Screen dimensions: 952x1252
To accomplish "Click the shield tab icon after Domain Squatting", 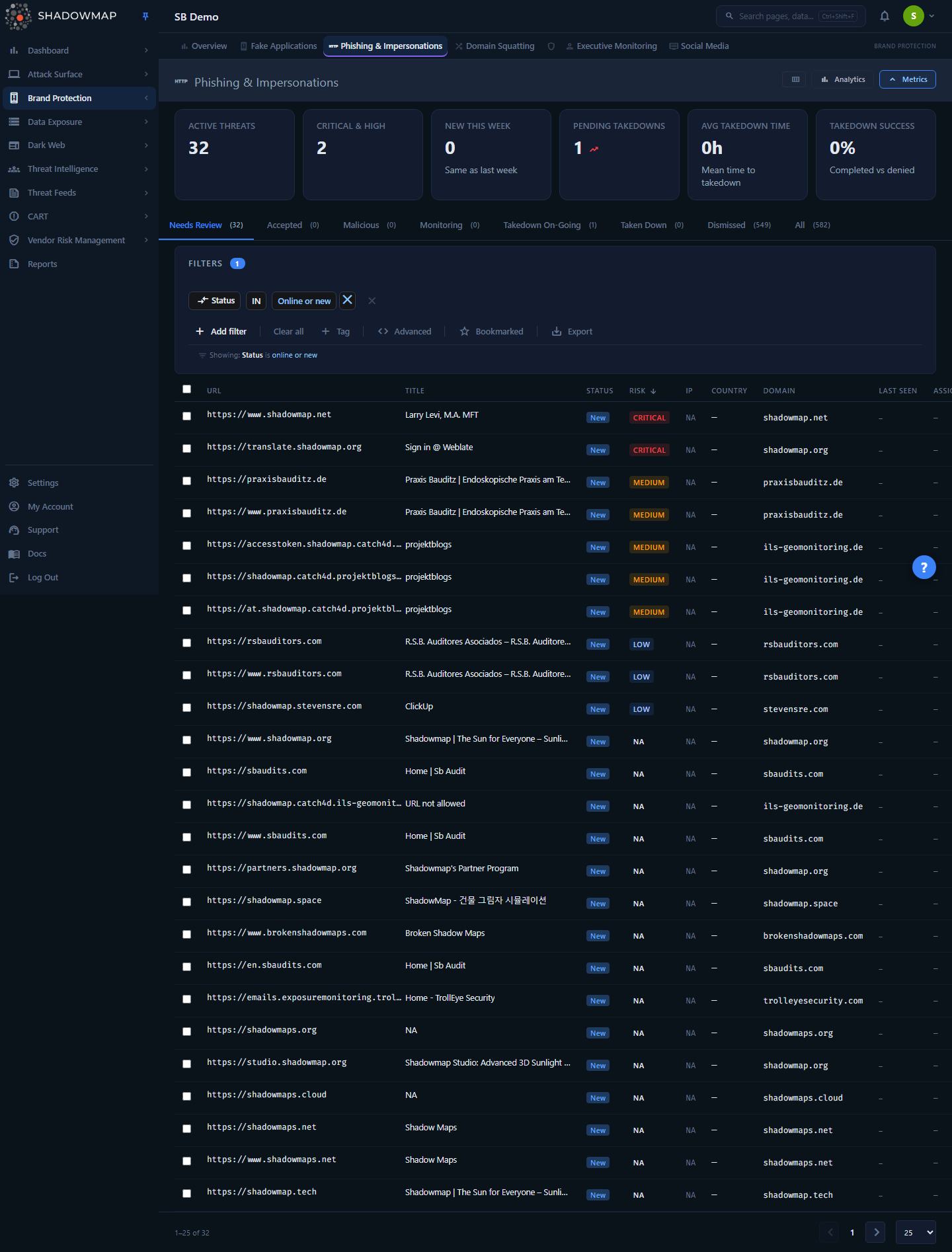I will (x=551, y=46).
